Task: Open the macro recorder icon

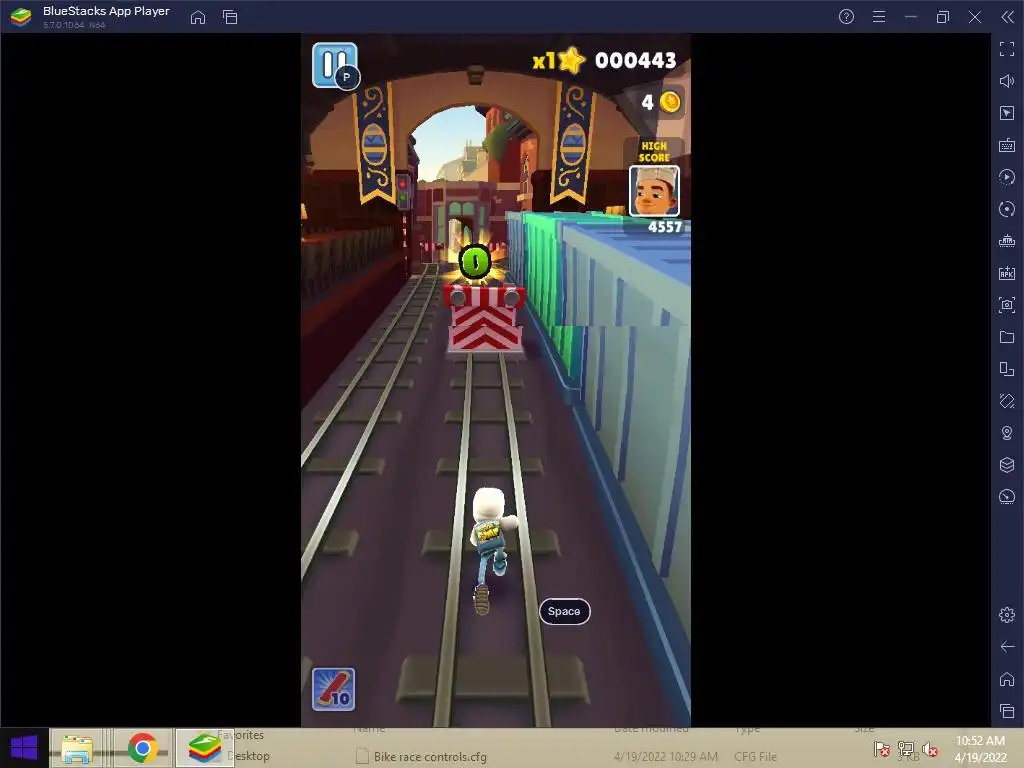Action: pyautogui.click(x=1007, y=177)
